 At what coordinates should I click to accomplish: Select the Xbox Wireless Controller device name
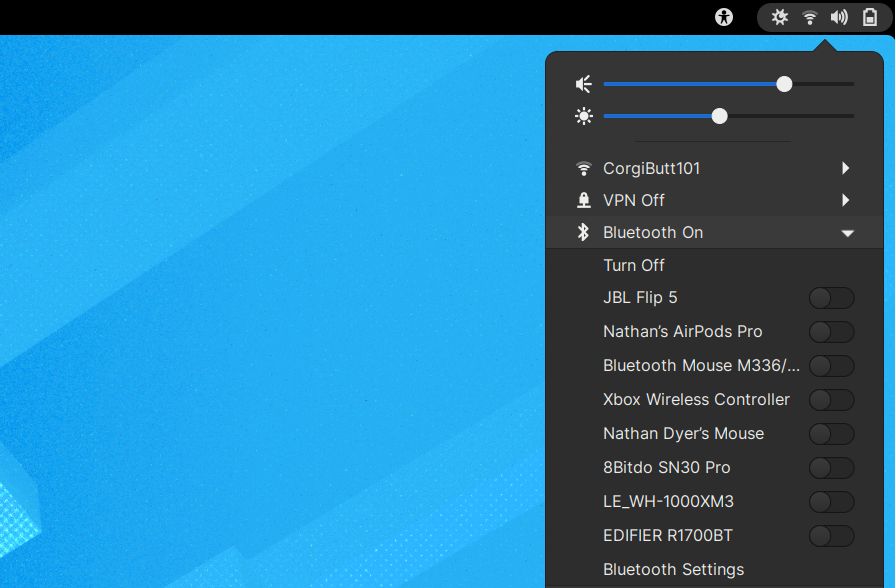point(696,400)
